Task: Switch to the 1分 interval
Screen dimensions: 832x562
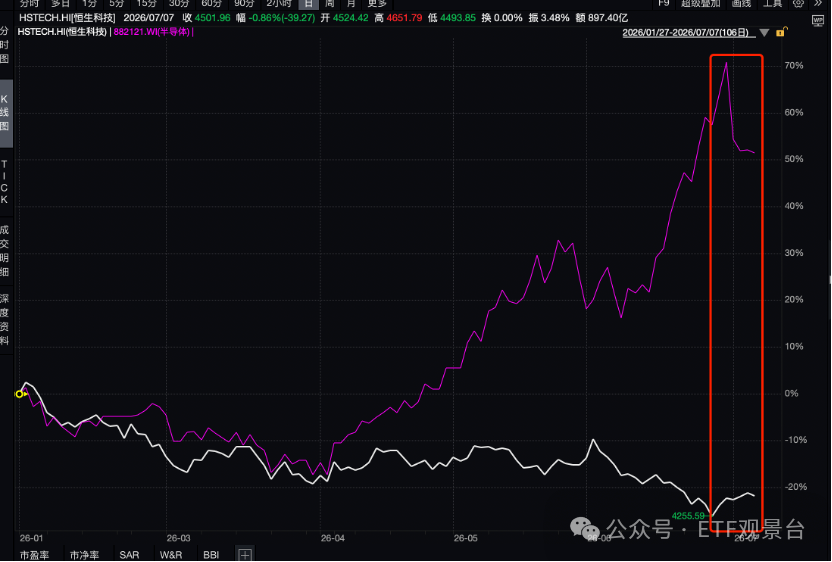Action: pyautogui.click(x=89, y=4)
